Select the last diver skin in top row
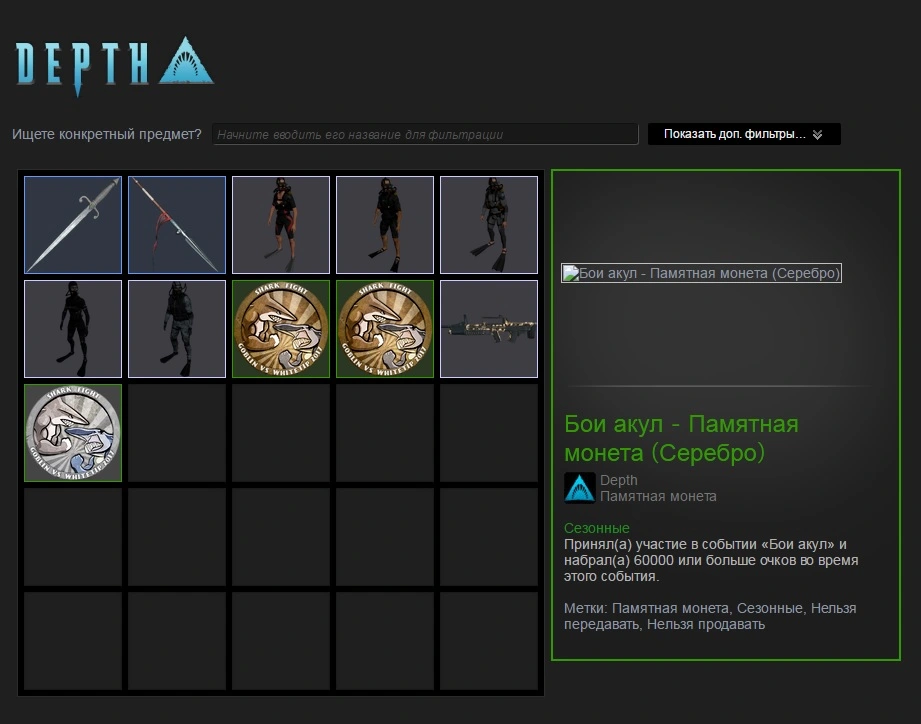Screen dimensions: 921x724 point(489,225)
